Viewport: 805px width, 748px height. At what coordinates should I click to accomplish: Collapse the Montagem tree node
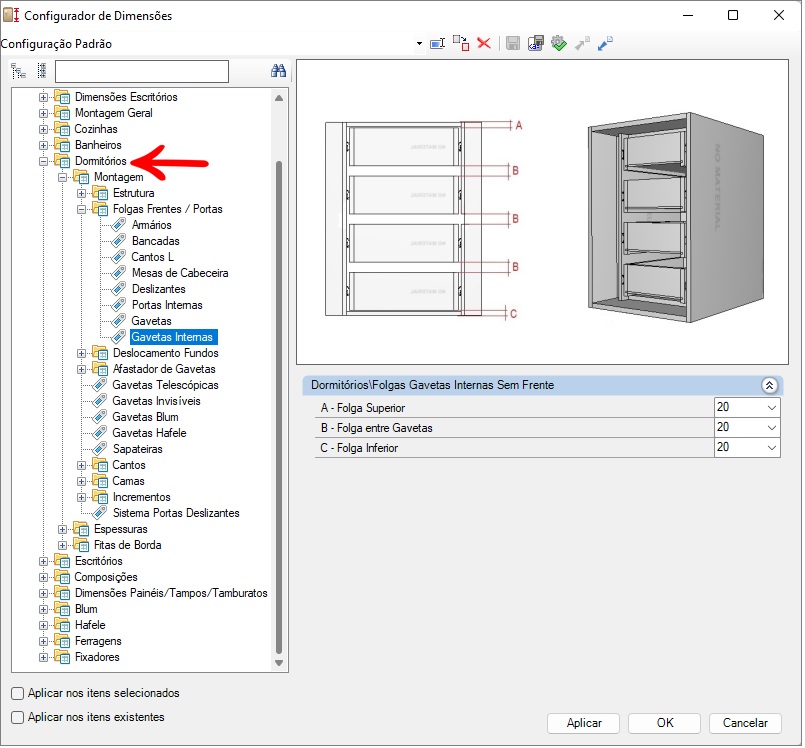click(62, 177)
